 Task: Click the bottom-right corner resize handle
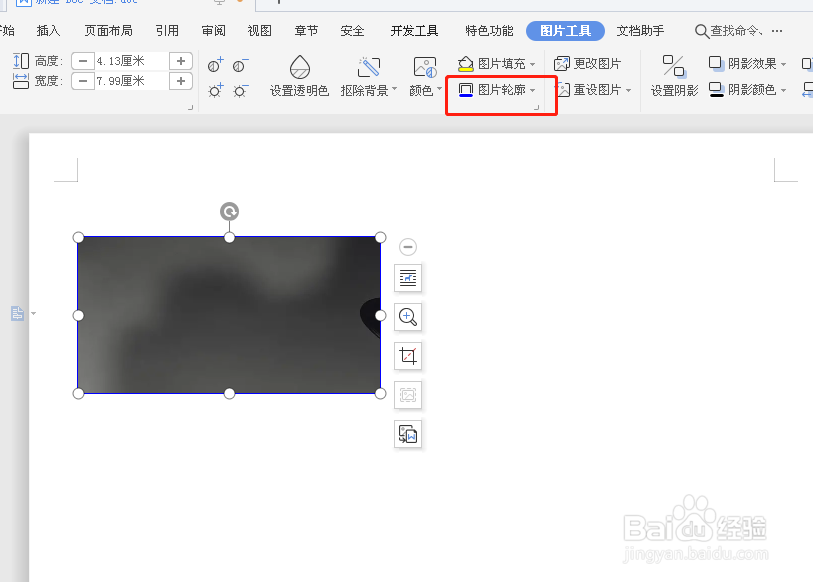[x=381, y=394]
